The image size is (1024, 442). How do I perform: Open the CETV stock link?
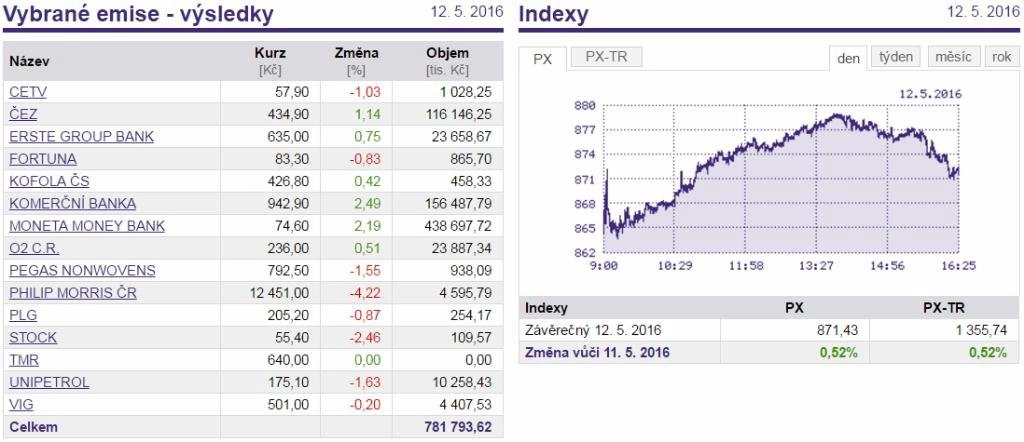tap(28, 93)
